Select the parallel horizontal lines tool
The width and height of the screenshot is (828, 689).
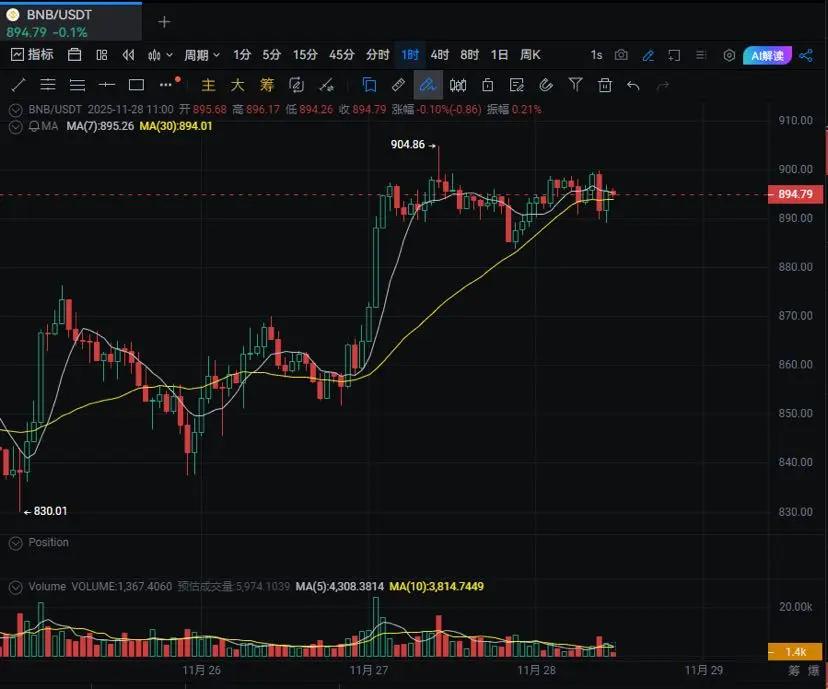[x=77, y=84]
